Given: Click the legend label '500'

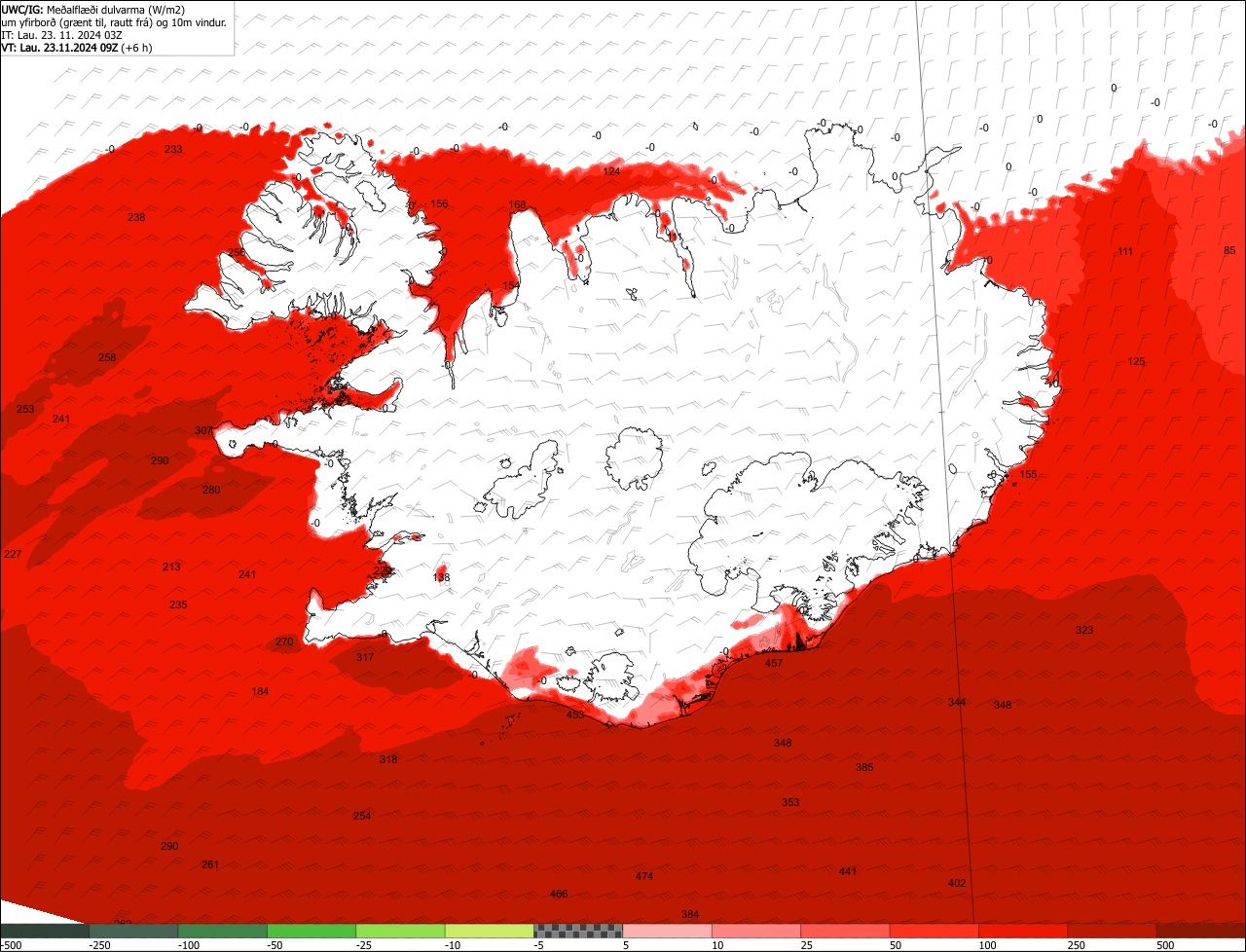Looking at the screenshot, I should click(x=1166, y=945).
